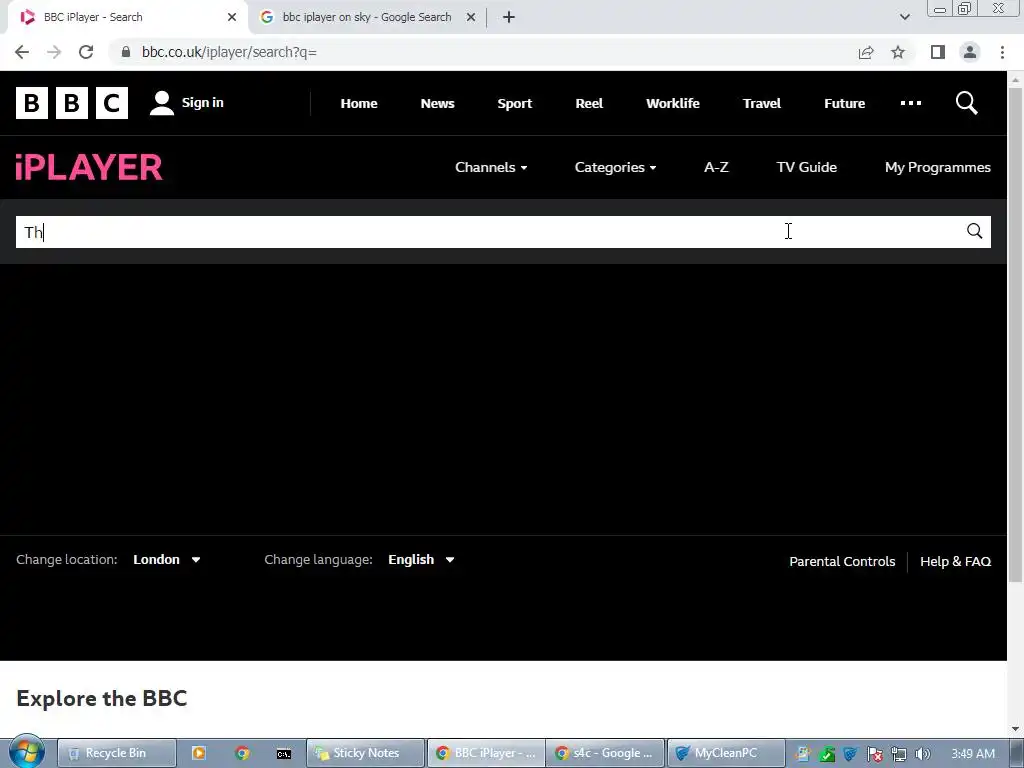Click pinned Chrome taskbar icon

(x=242, y=753)
